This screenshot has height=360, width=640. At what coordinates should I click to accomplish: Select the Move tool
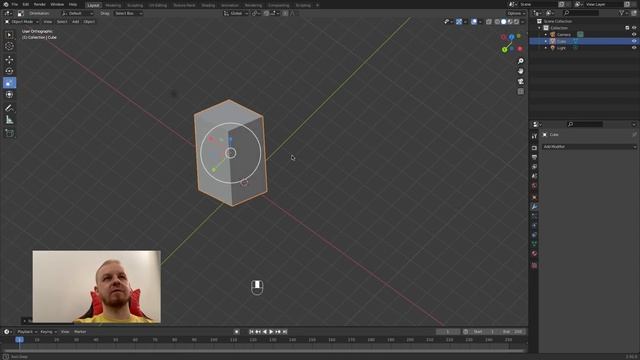click(x=9, y=60)
